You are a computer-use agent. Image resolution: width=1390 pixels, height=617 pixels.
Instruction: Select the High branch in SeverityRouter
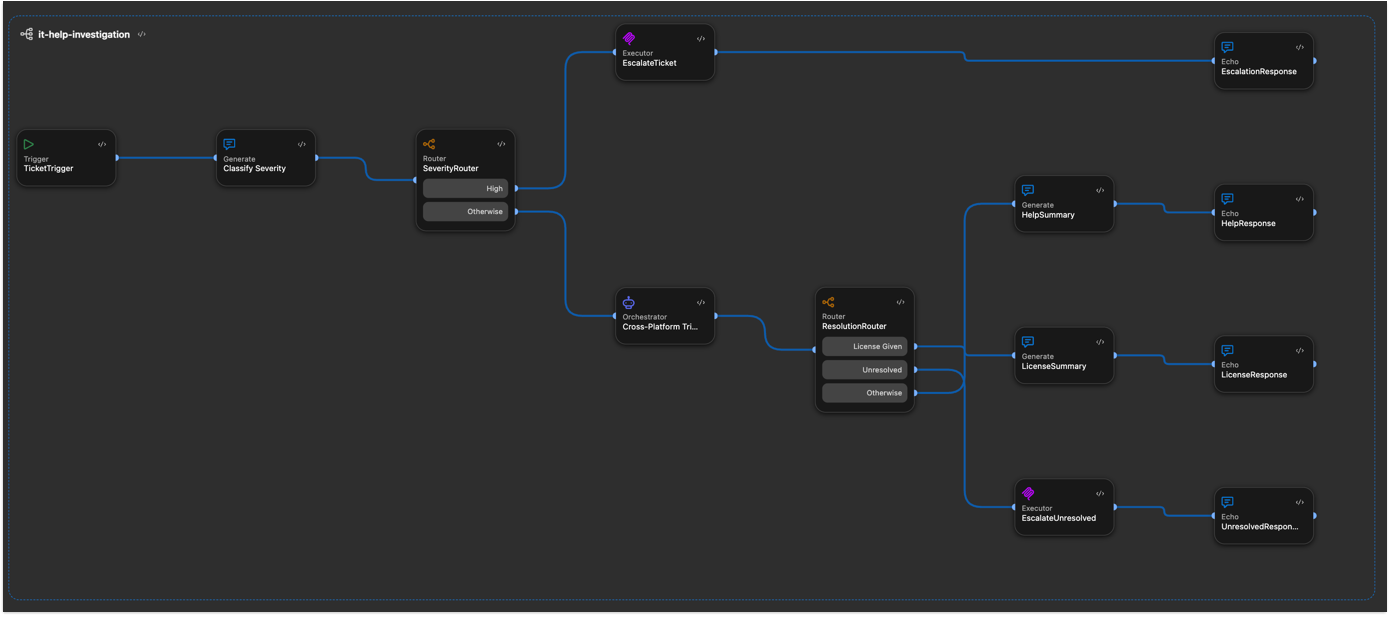click(x=465, y=188)
